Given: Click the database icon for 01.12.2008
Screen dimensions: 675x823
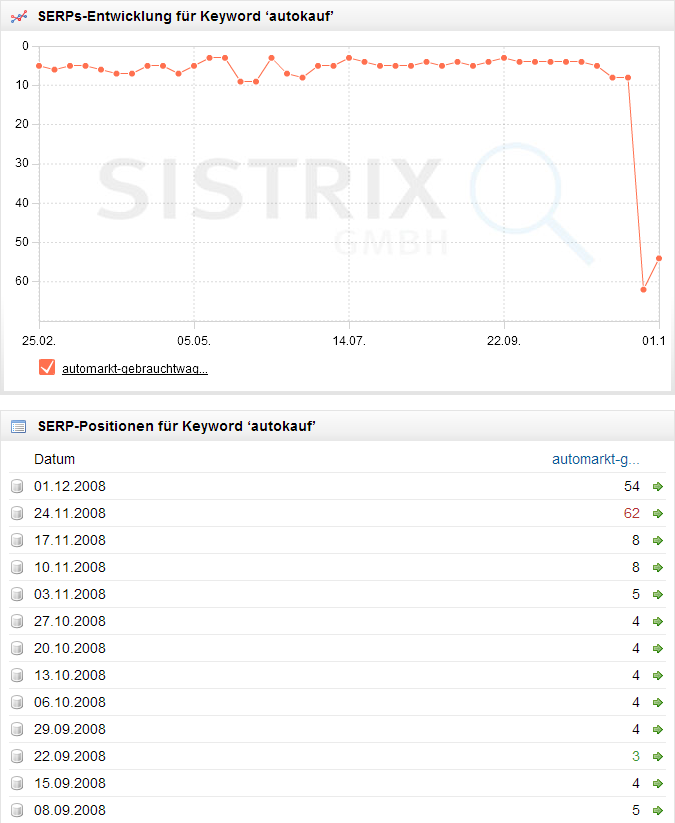Looking at the screenshot, I should (17, 487).
